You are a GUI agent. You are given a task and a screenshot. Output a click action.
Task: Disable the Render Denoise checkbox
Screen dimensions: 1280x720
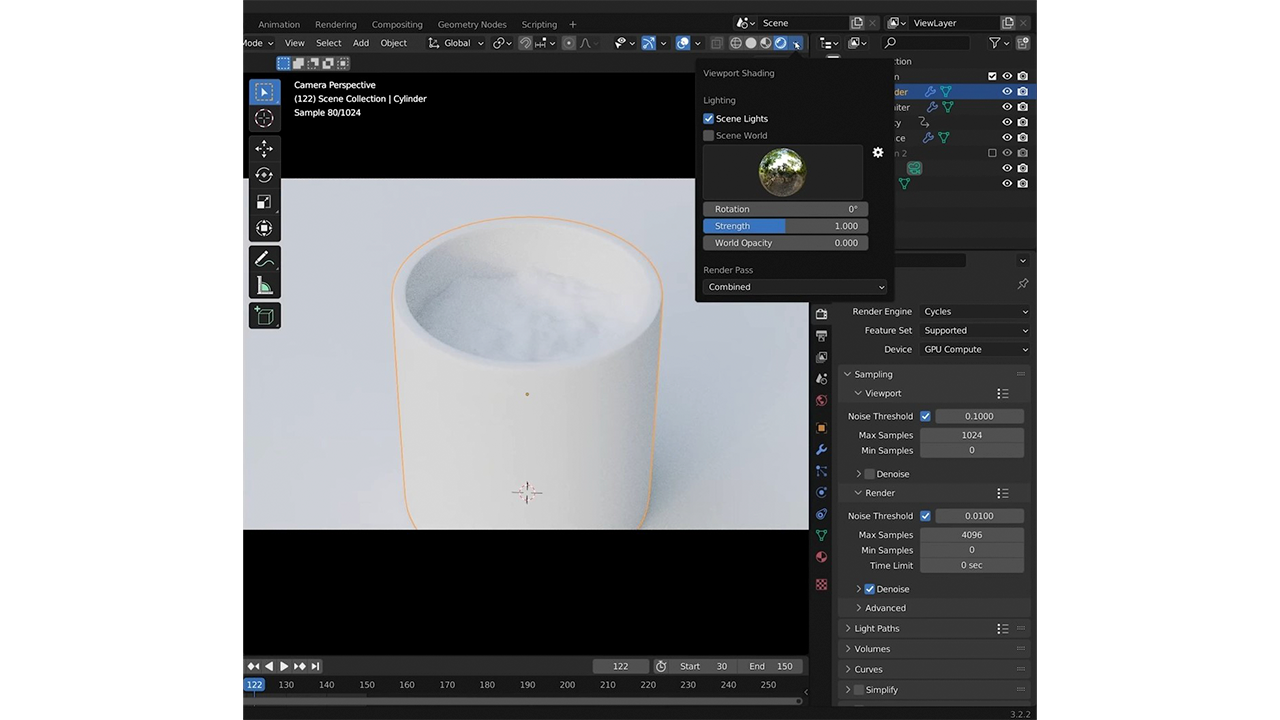point(869,589)
